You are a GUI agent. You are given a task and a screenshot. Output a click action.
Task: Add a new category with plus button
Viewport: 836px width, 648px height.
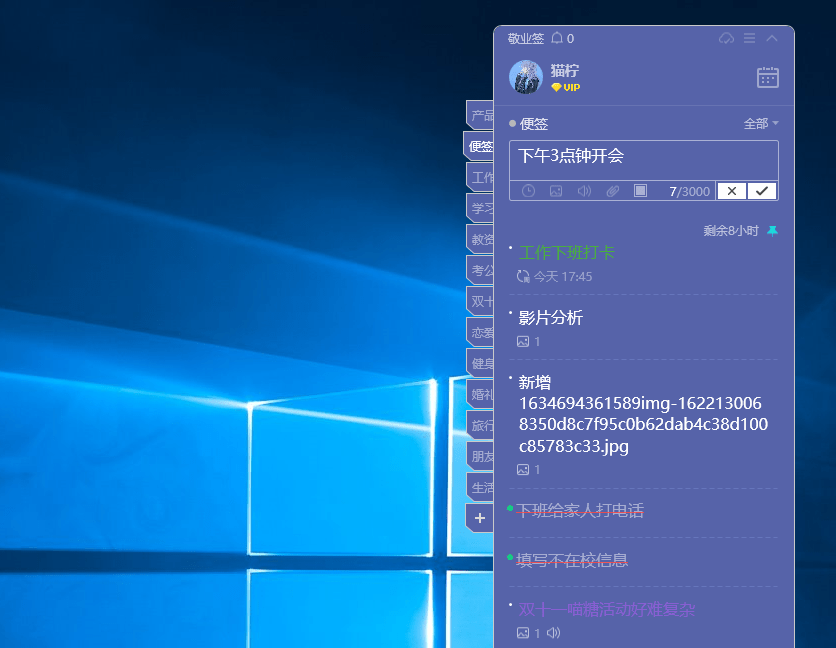480,518
